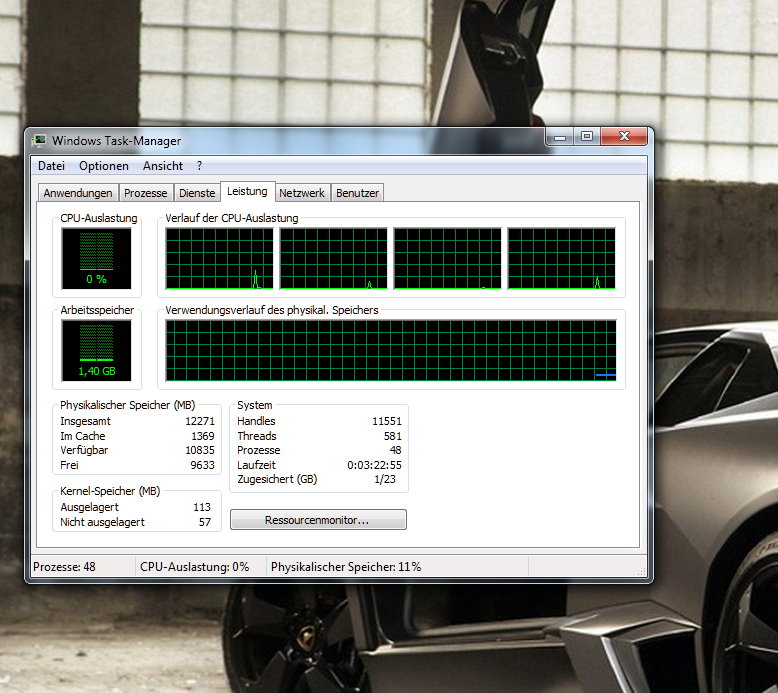This screenshot has height=693, width=778.
Task: Click the CPU-Auslastung 0 % gauge
Action: coord(96,258)
